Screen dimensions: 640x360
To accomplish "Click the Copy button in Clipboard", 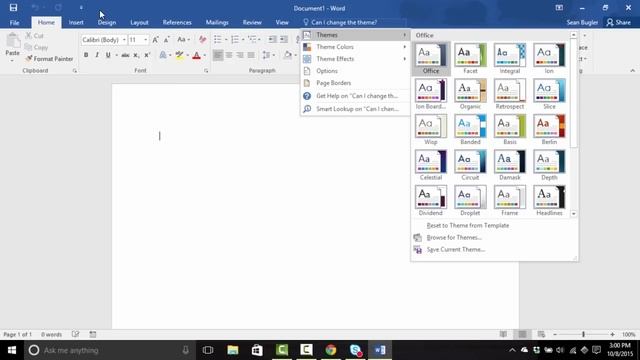I will pos(36,47).
